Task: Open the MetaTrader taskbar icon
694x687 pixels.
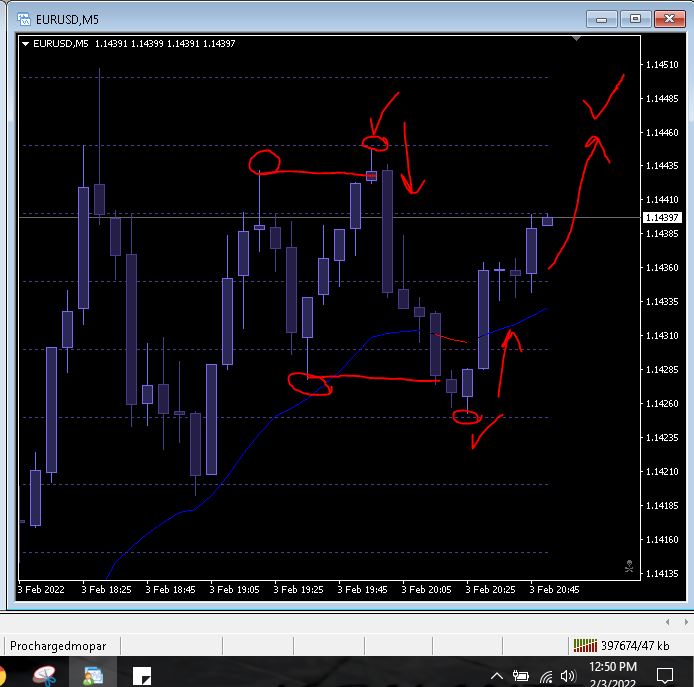Action: [x=93, y=675]
